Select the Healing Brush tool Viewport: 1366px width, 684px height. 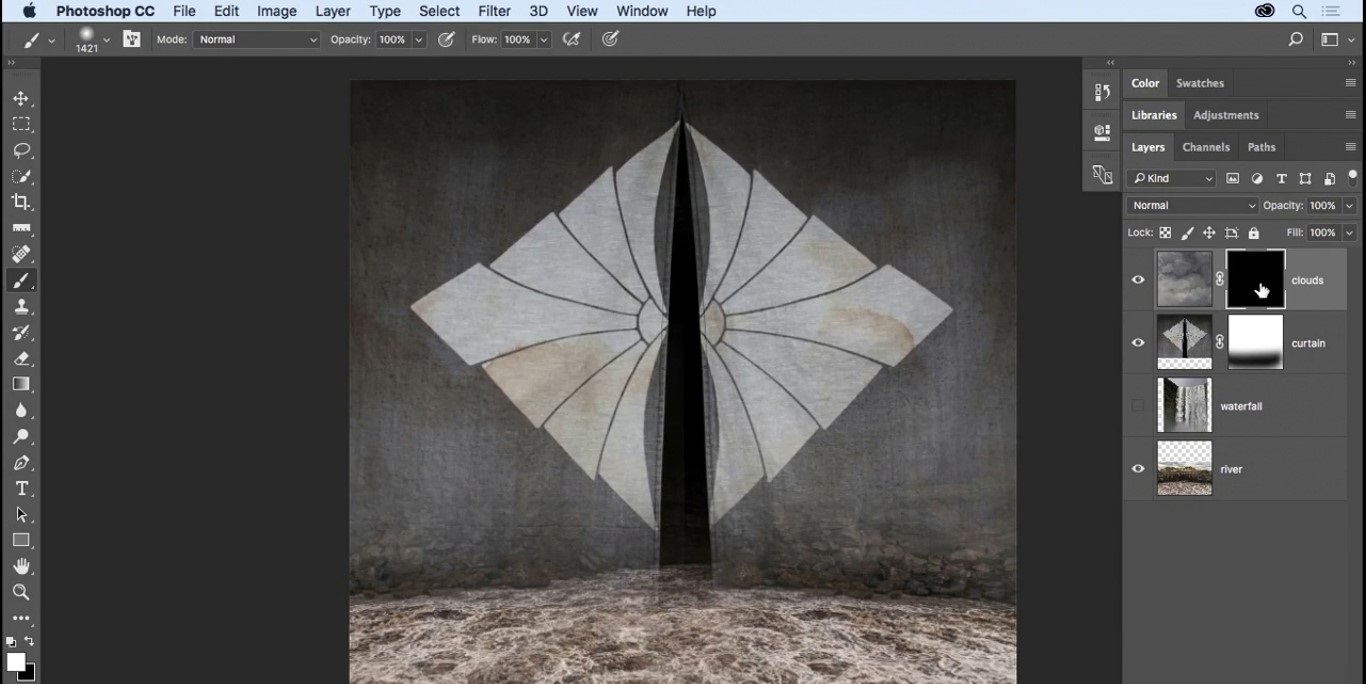[21, 255]
